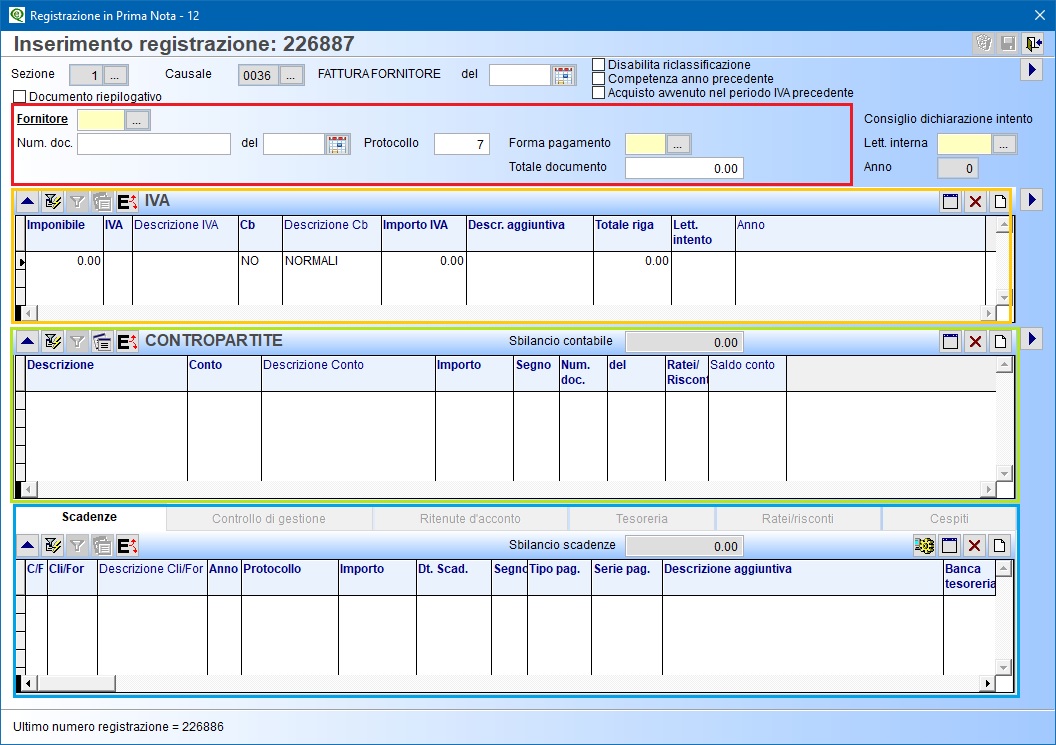Enable the Documento riepilogativo checkbox
Viewport: 1056px width, 745px height.
[x=20, y=96]
